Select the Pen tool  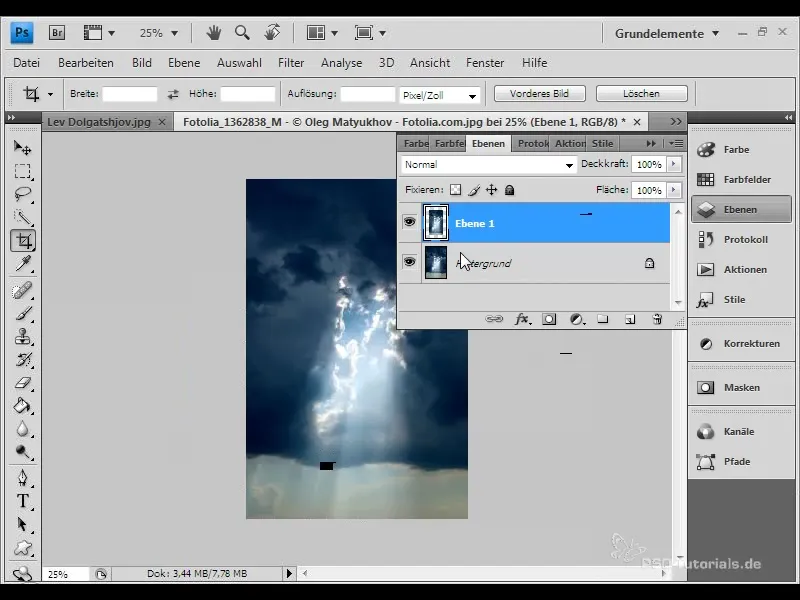(x=22, y=478)
